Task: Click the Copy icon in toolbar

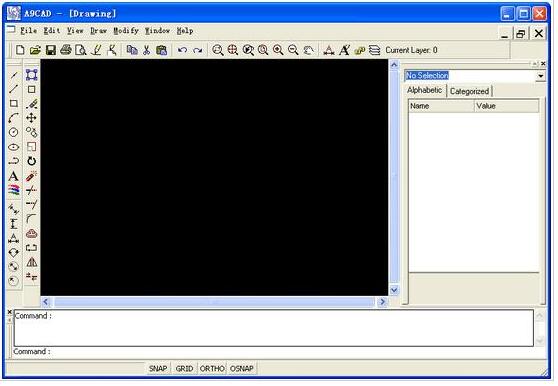Action: click(x=132, y=50)
